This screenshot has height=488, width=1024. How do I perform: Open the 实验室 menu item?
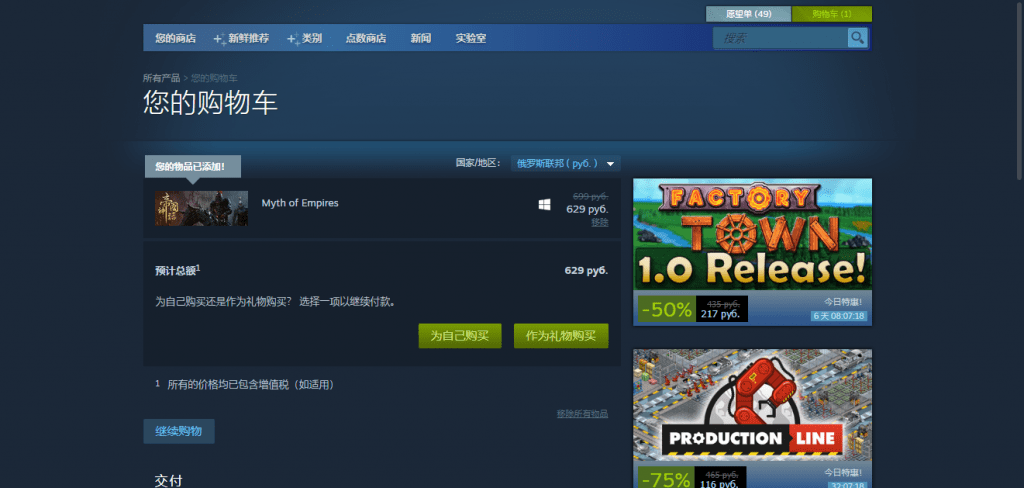coord(470,39)
